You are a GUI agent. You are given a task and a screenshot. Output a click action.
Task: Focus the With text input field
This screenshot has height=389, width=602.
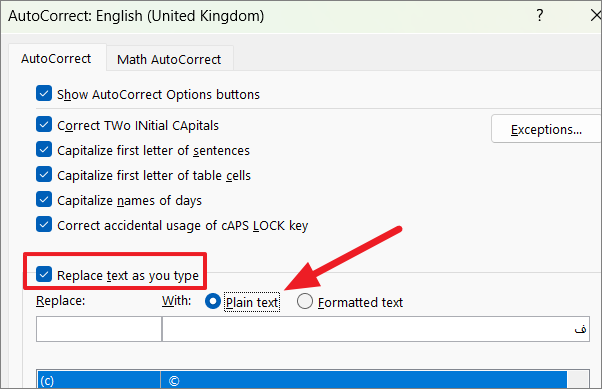point(376,329)
